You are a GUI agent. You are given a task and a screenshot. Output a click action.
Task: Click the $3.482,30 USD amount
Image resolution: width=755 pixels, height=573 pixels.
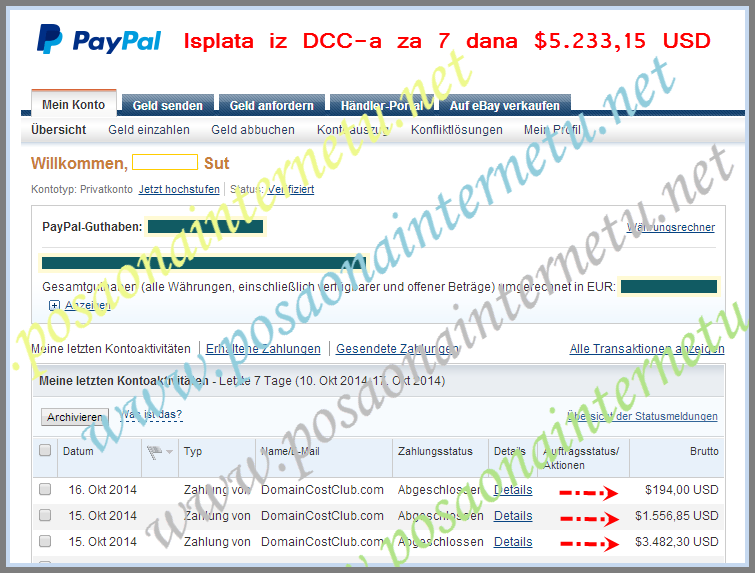(x=677, y=542)
